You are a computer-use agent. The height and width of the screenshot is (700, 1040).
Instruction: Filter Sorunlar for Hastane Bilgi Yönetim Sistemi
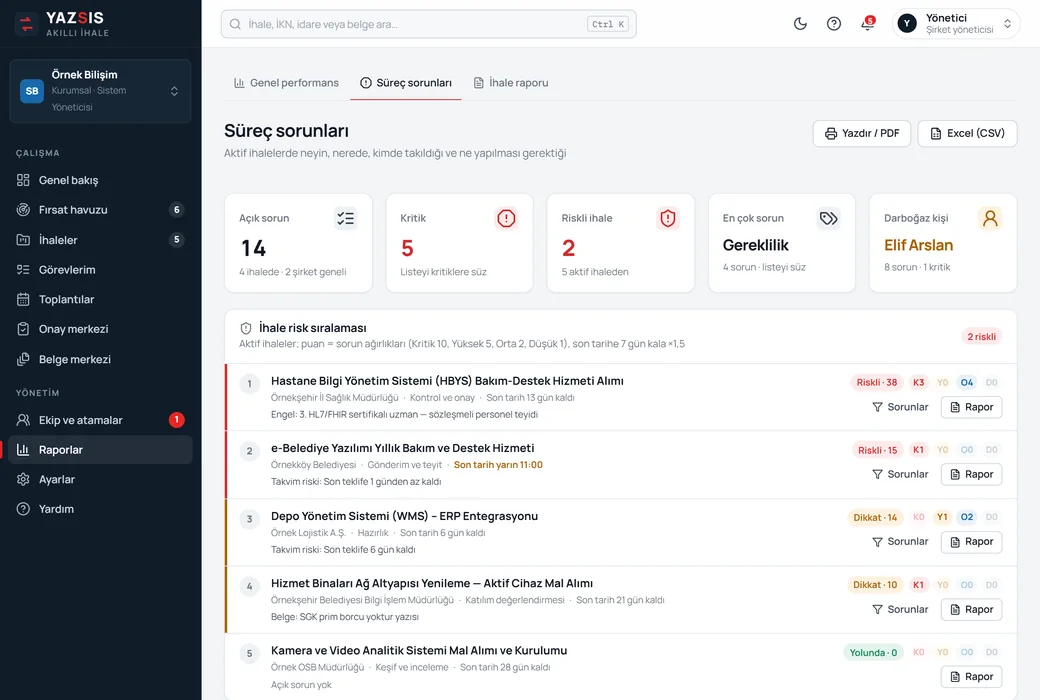tap(900, 407)
